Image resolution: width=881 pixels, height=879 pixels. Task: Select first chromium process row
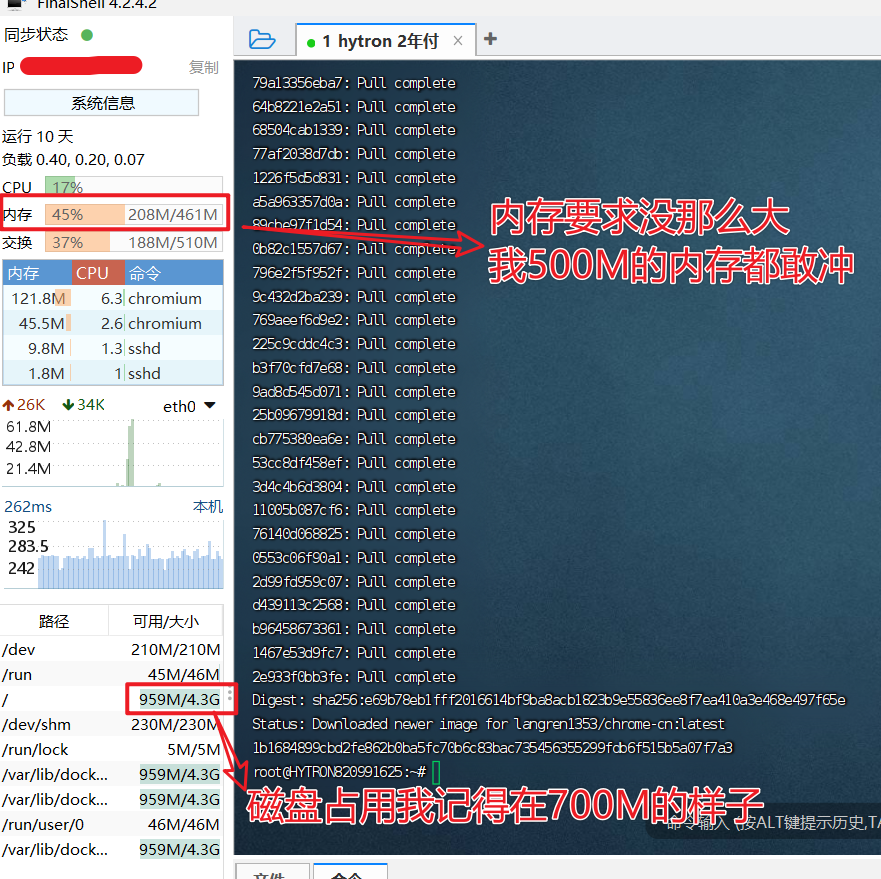point(112,298)
